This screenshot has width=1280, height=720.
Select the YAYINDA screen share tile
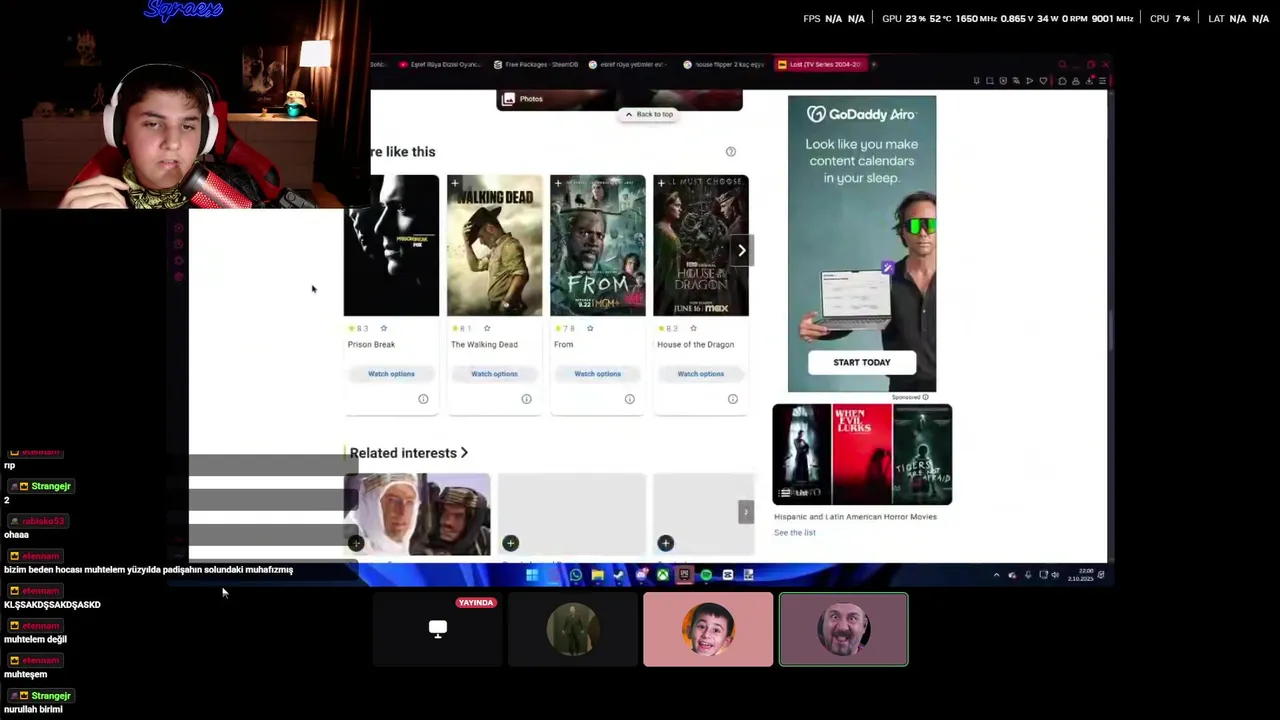click(x=437, y=629)
